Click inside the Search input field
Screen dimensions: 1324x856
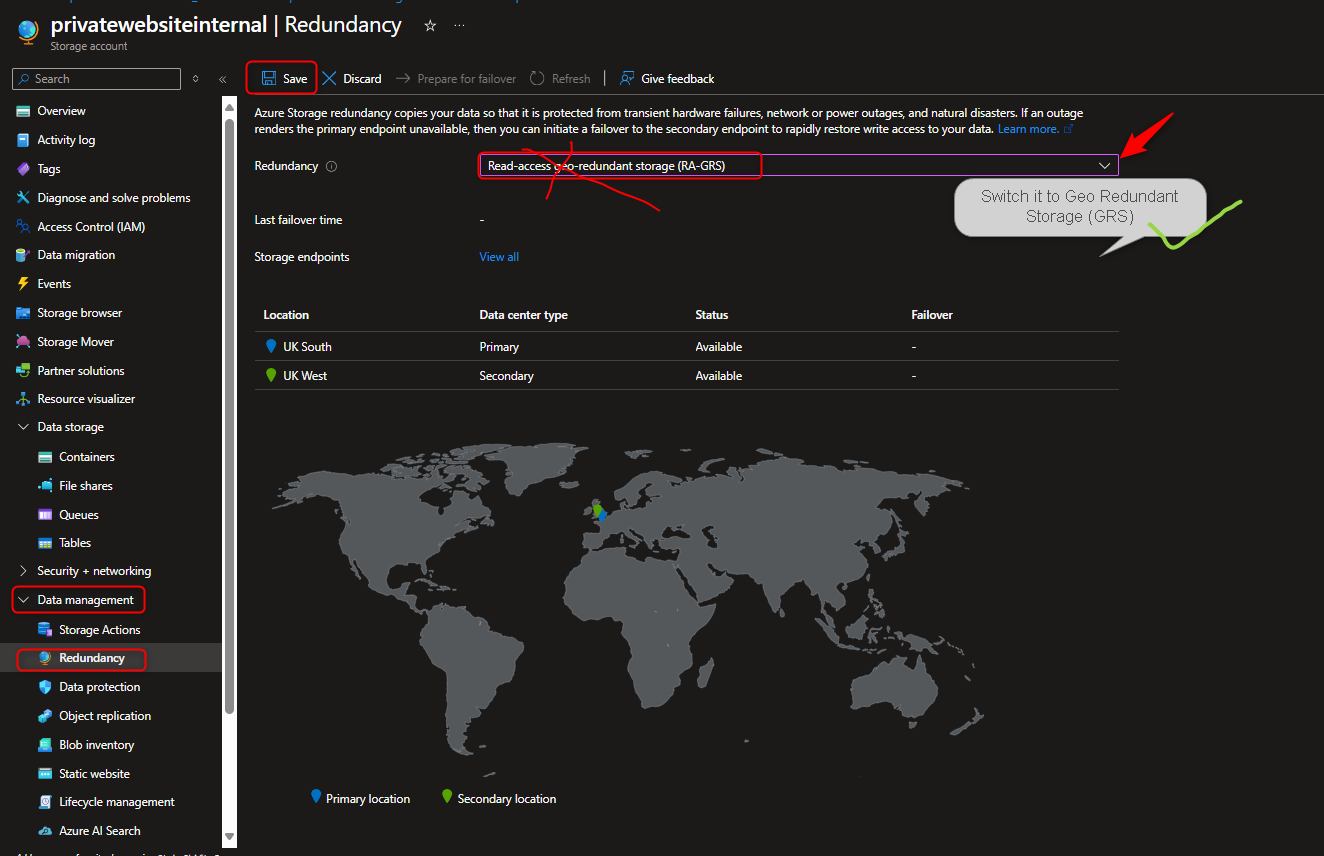(x=95, y=78)
